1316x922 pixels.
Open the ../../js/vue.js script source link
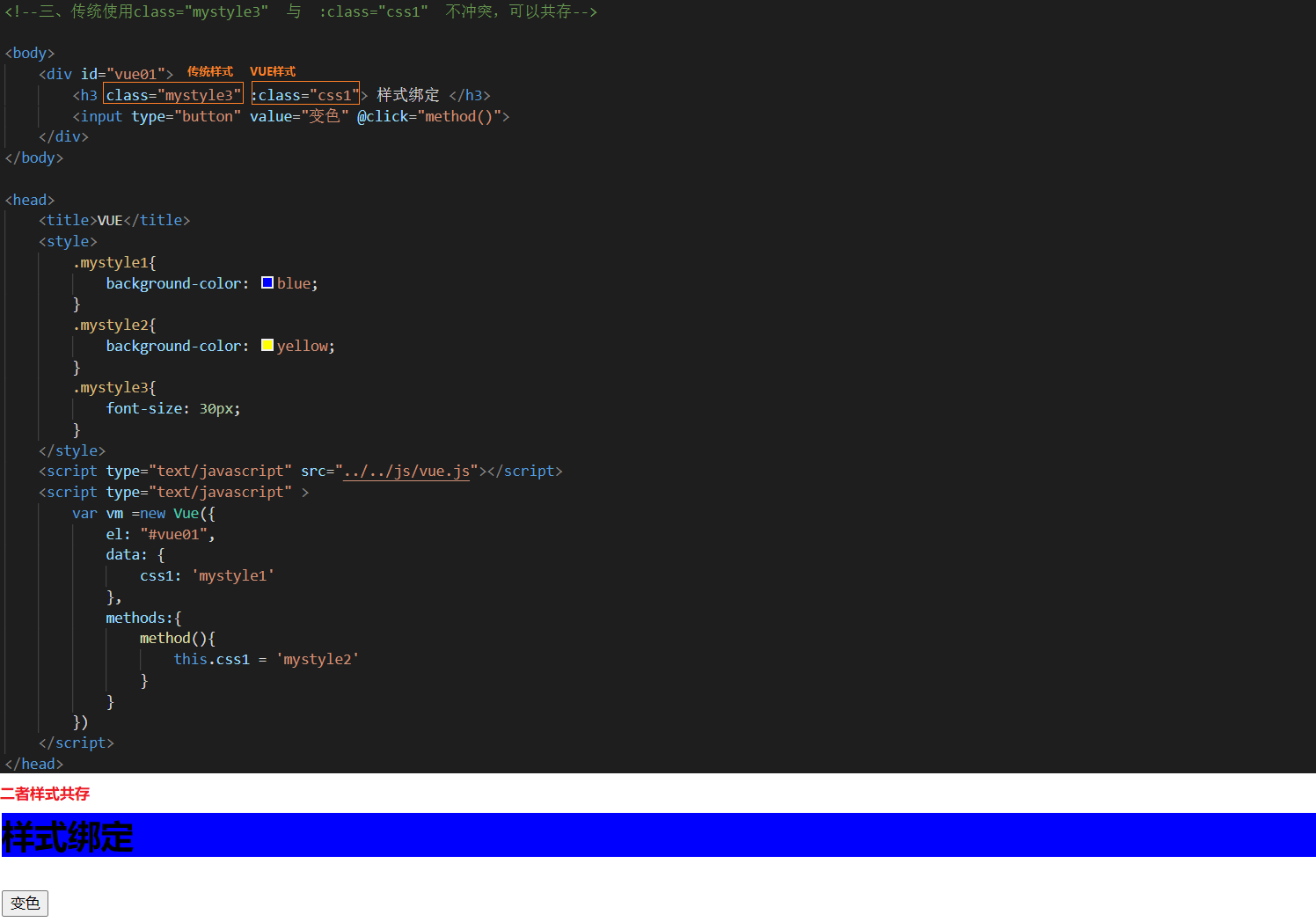click(x=406, y=472)
